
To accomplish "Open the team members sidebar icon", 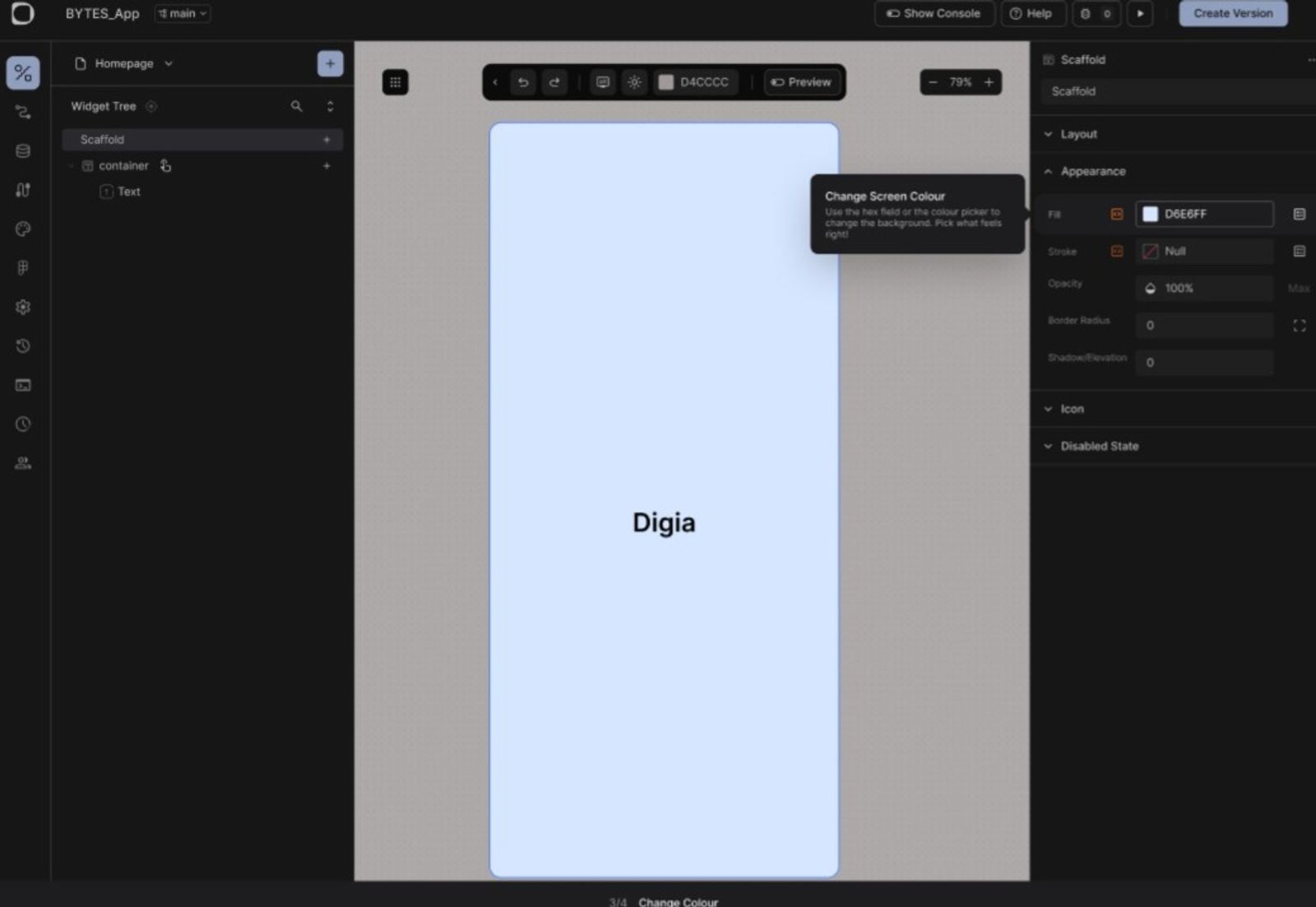I will (23, 463).
